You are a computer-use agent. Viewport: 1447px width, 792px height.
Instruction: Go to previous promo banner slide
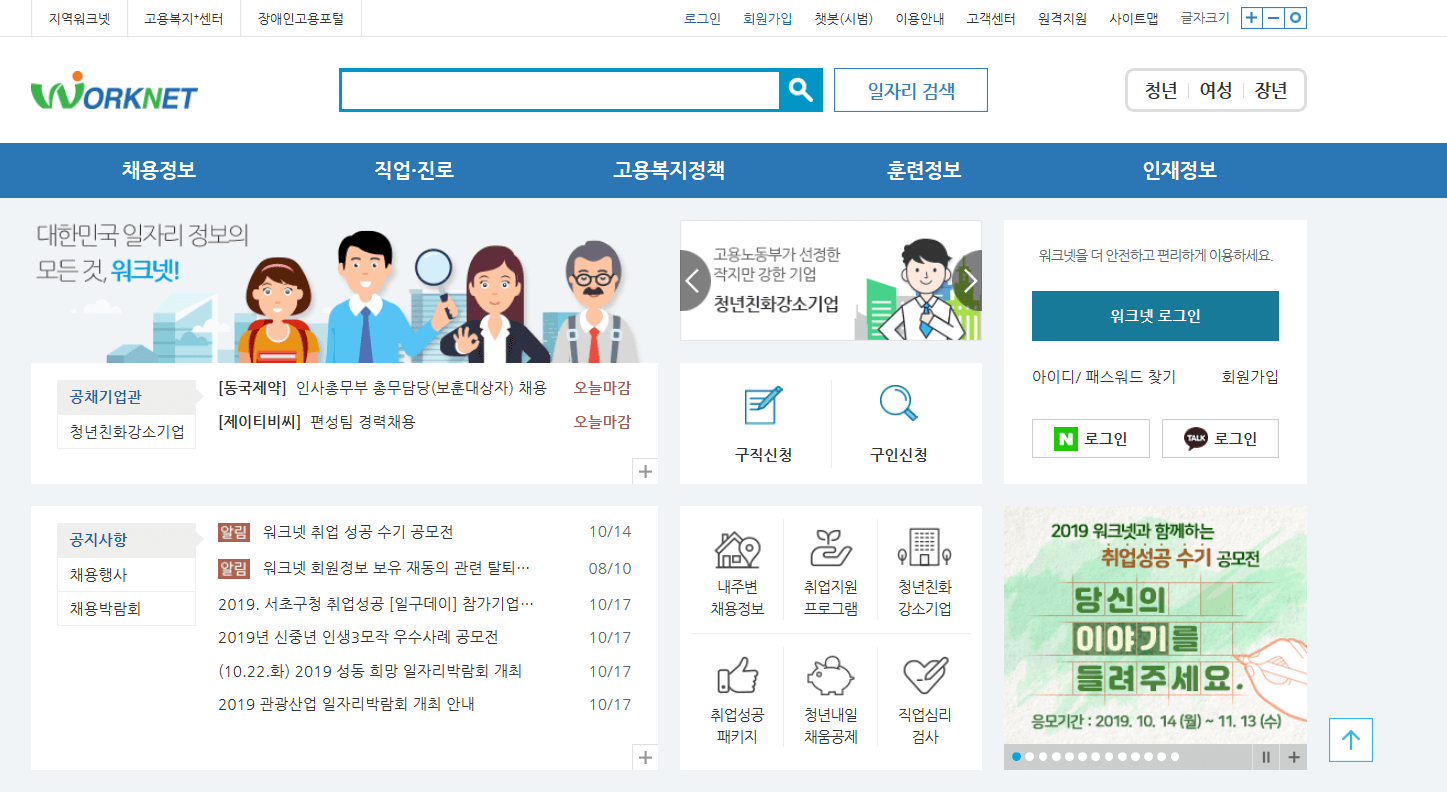point(693,281)
